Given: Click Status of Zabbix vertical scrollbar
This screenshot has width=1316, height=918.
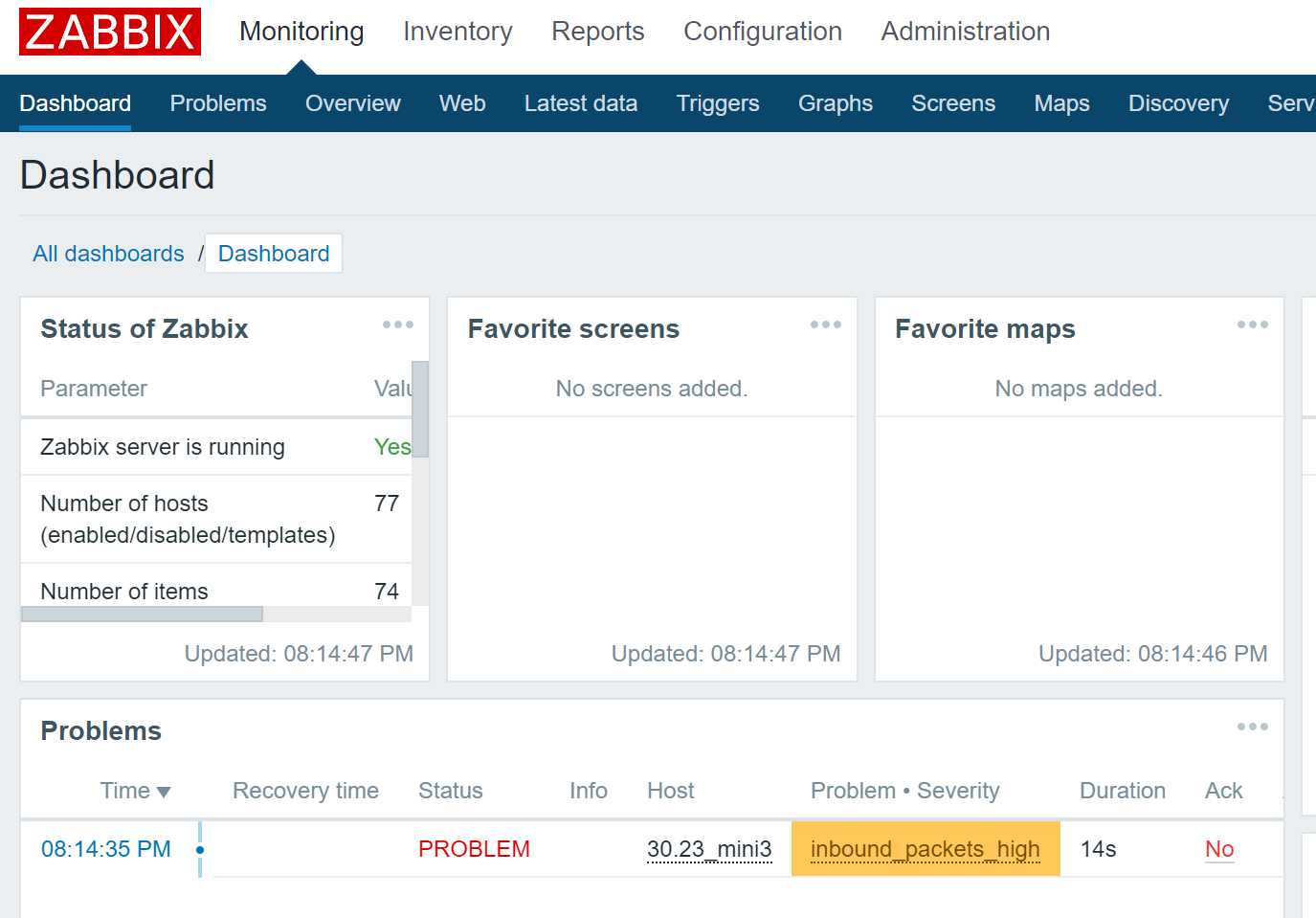Looking at the screenshot, I should [x=420, y=410].
